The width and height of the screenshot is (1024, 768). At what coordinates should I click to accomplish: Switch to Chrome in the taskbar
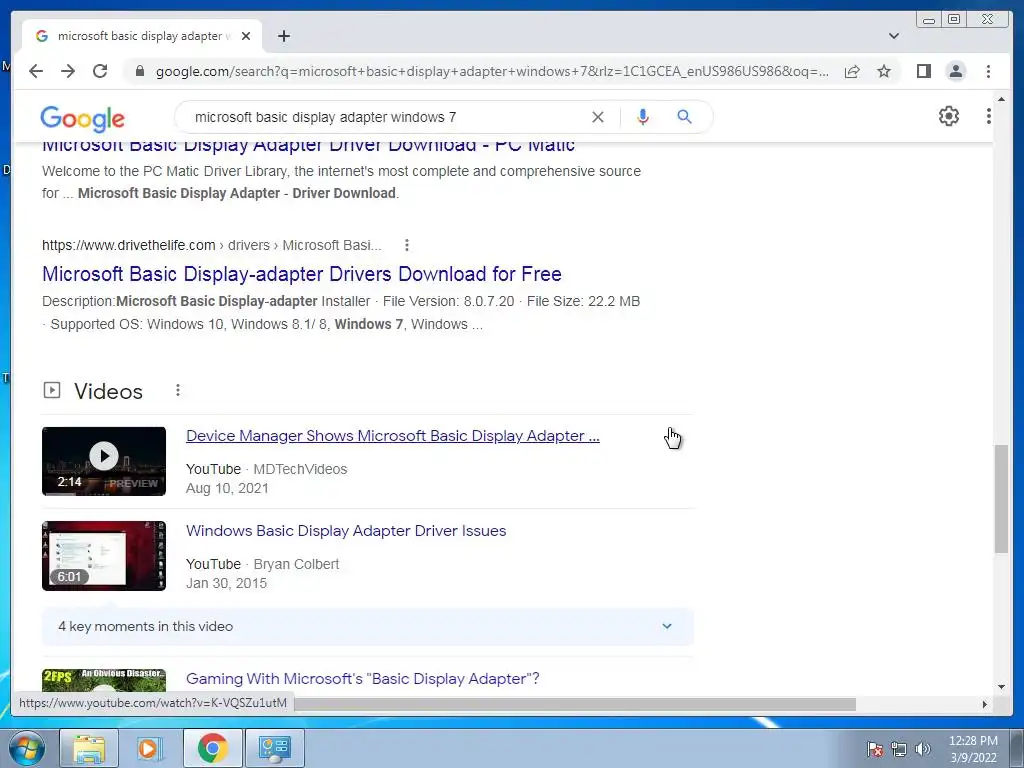click(x=212, y=748)
